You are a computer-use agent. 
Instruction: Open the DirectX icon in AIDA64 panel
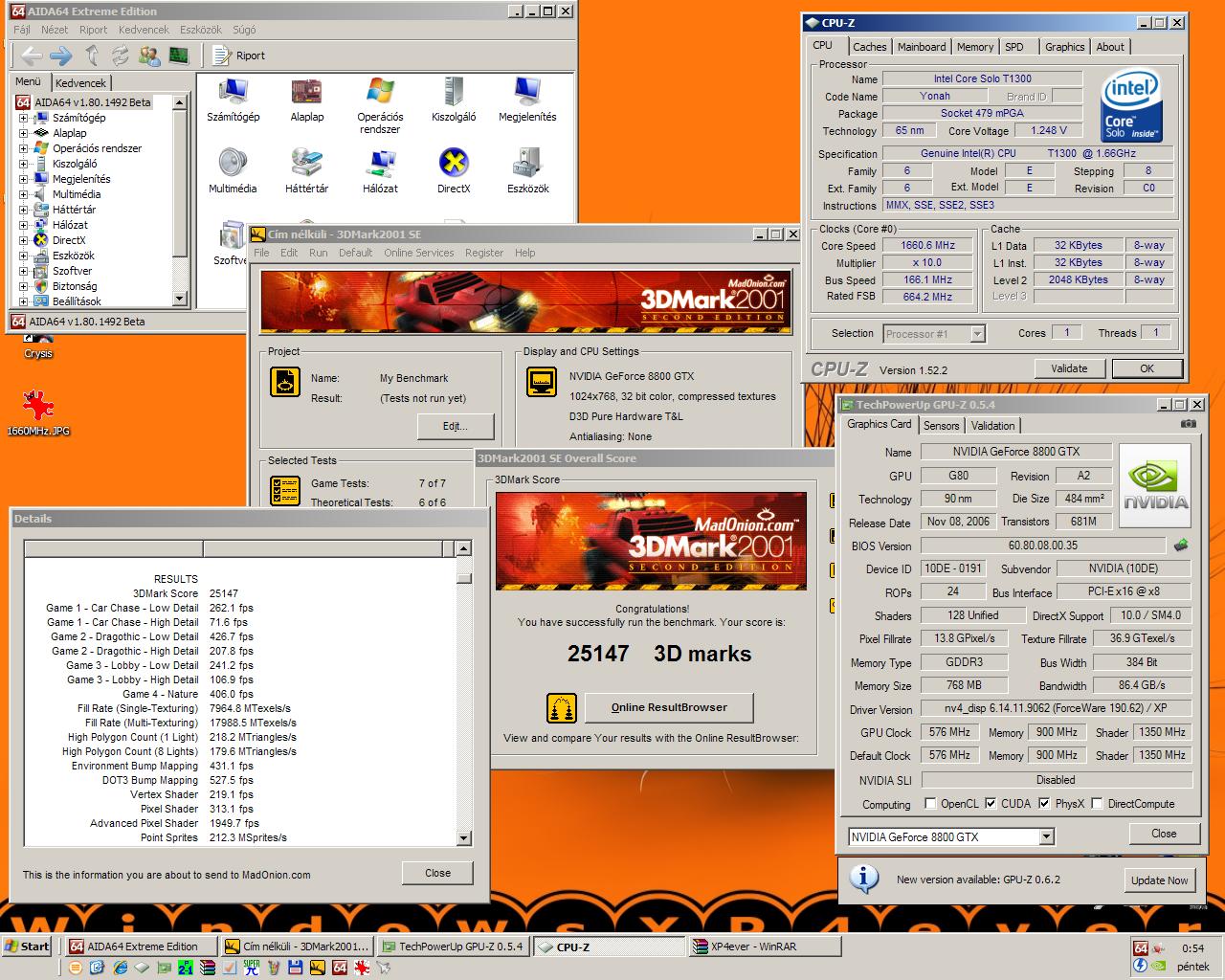(454, 162)
